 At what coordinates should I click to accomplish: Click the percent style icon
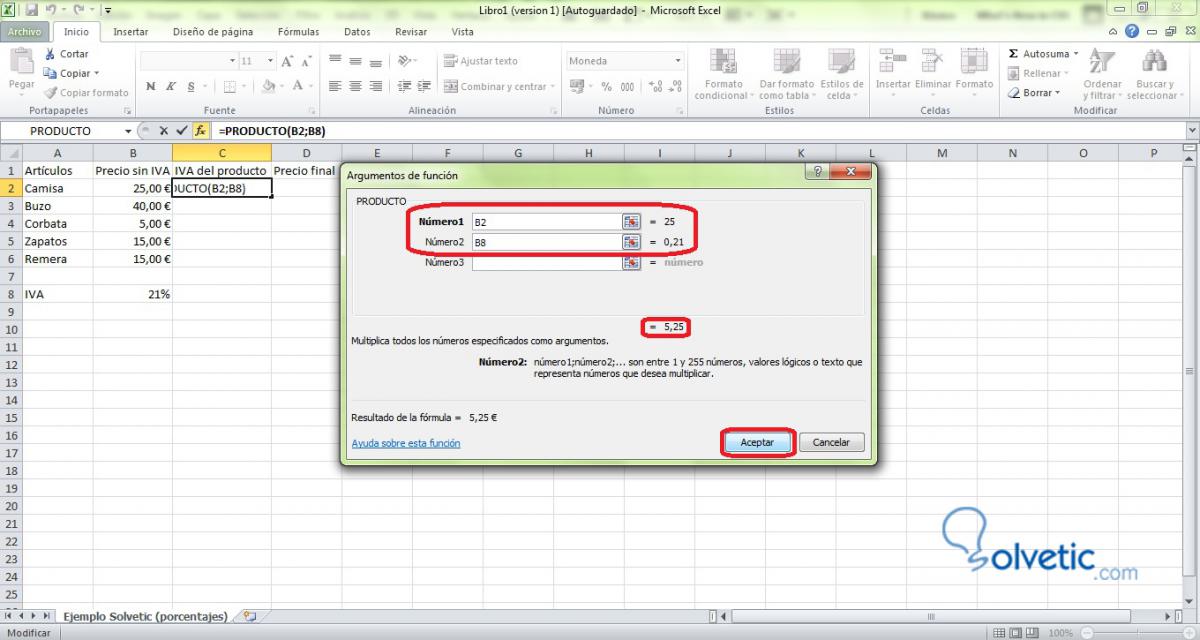point(606,87)
